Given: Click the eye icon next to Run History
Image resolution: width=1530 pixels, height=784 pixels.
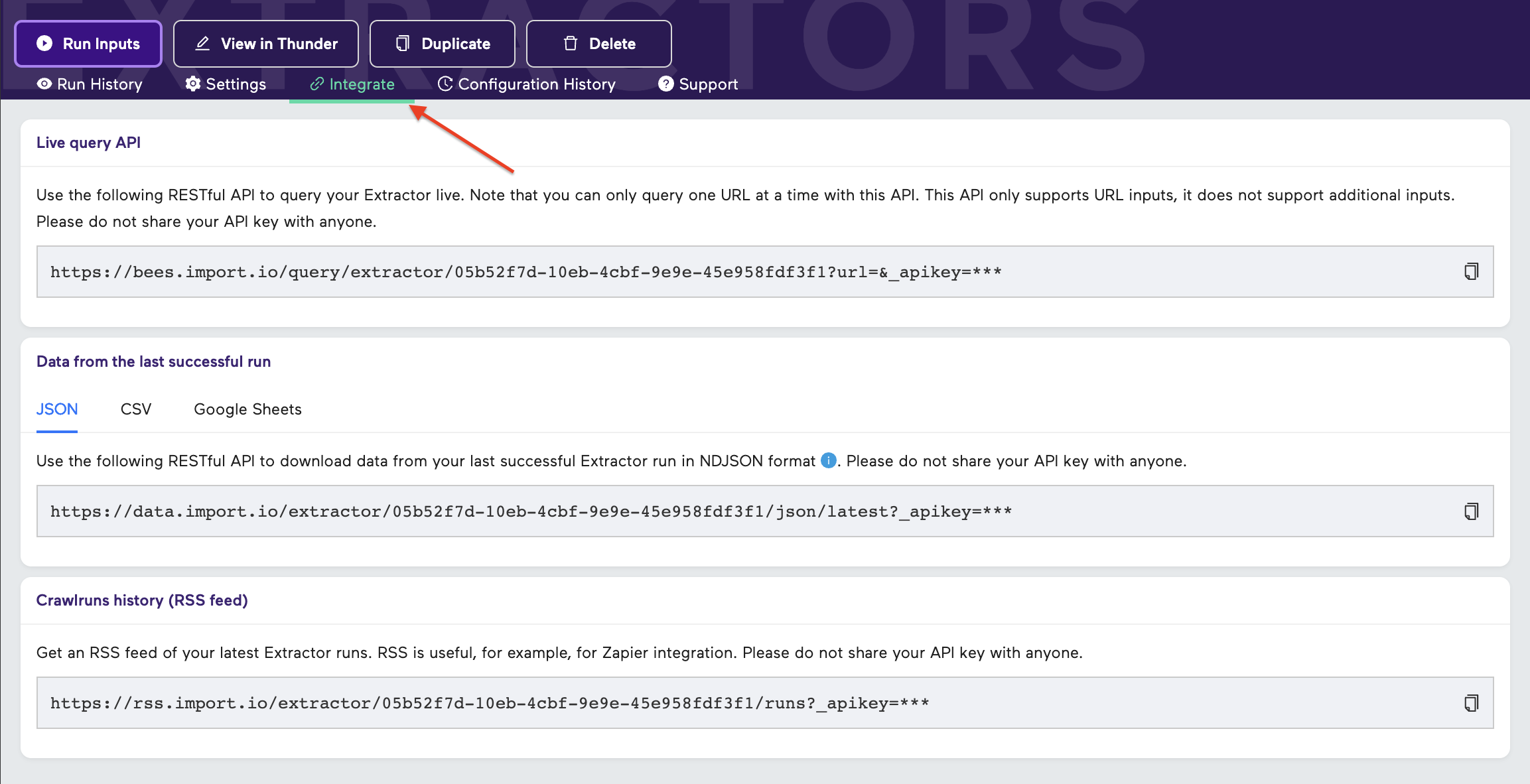Looking at the screenshot, I should 44,84.
